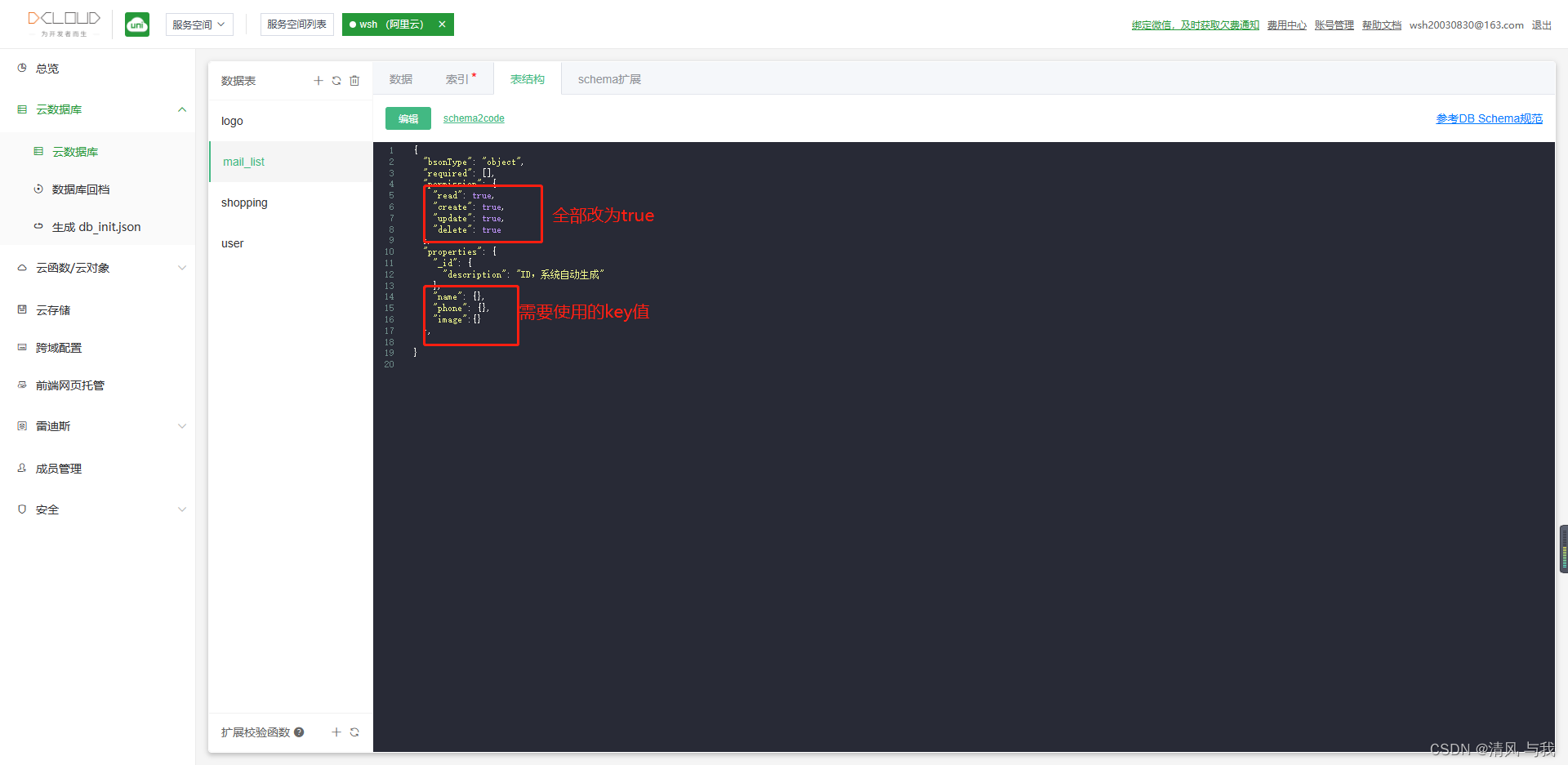Close the wsh (阿里云) tab
The width and height of the screenshot is (1568, 765).
pyautogui.click(x=442, y=24)
